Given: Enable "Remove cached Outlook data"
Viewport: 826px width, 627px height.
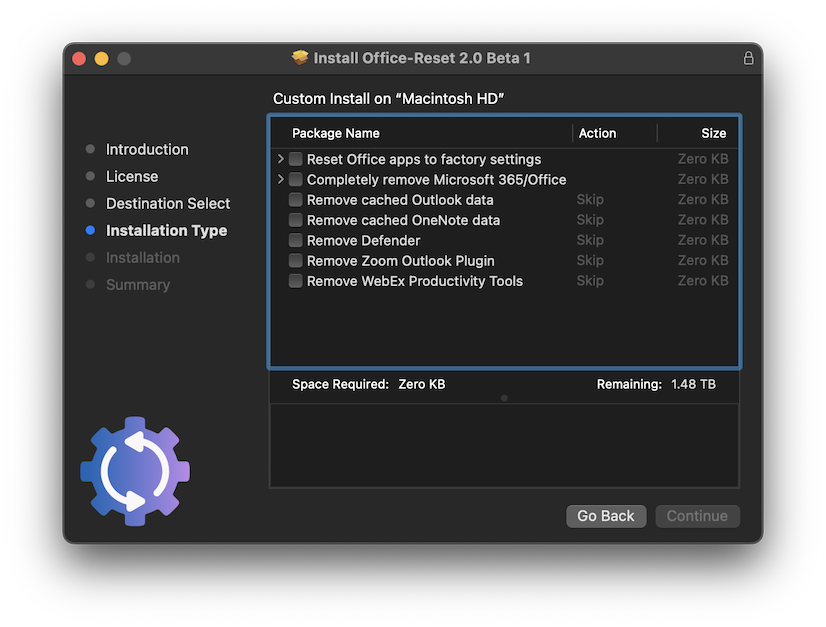Looking at the screenshot, I should pyautogui.click(x=295, y=200).
